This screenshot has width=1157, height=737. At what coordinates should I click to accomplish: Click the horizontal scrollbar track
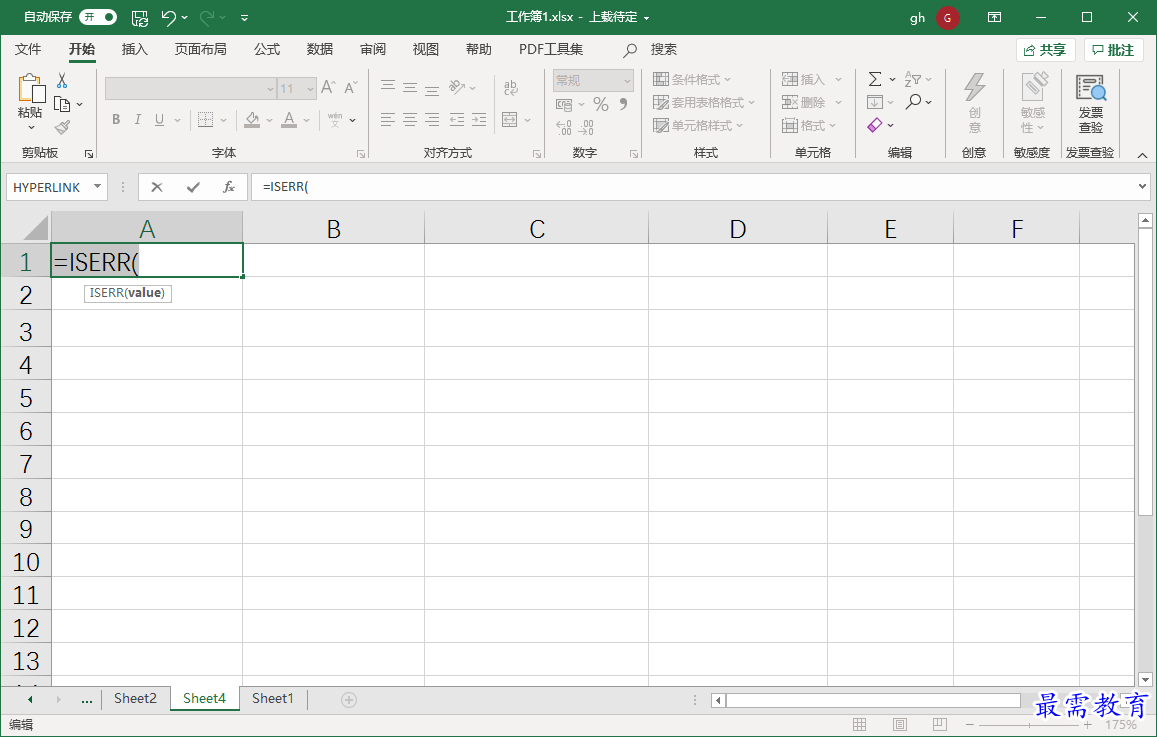click(x=873, y=700)
